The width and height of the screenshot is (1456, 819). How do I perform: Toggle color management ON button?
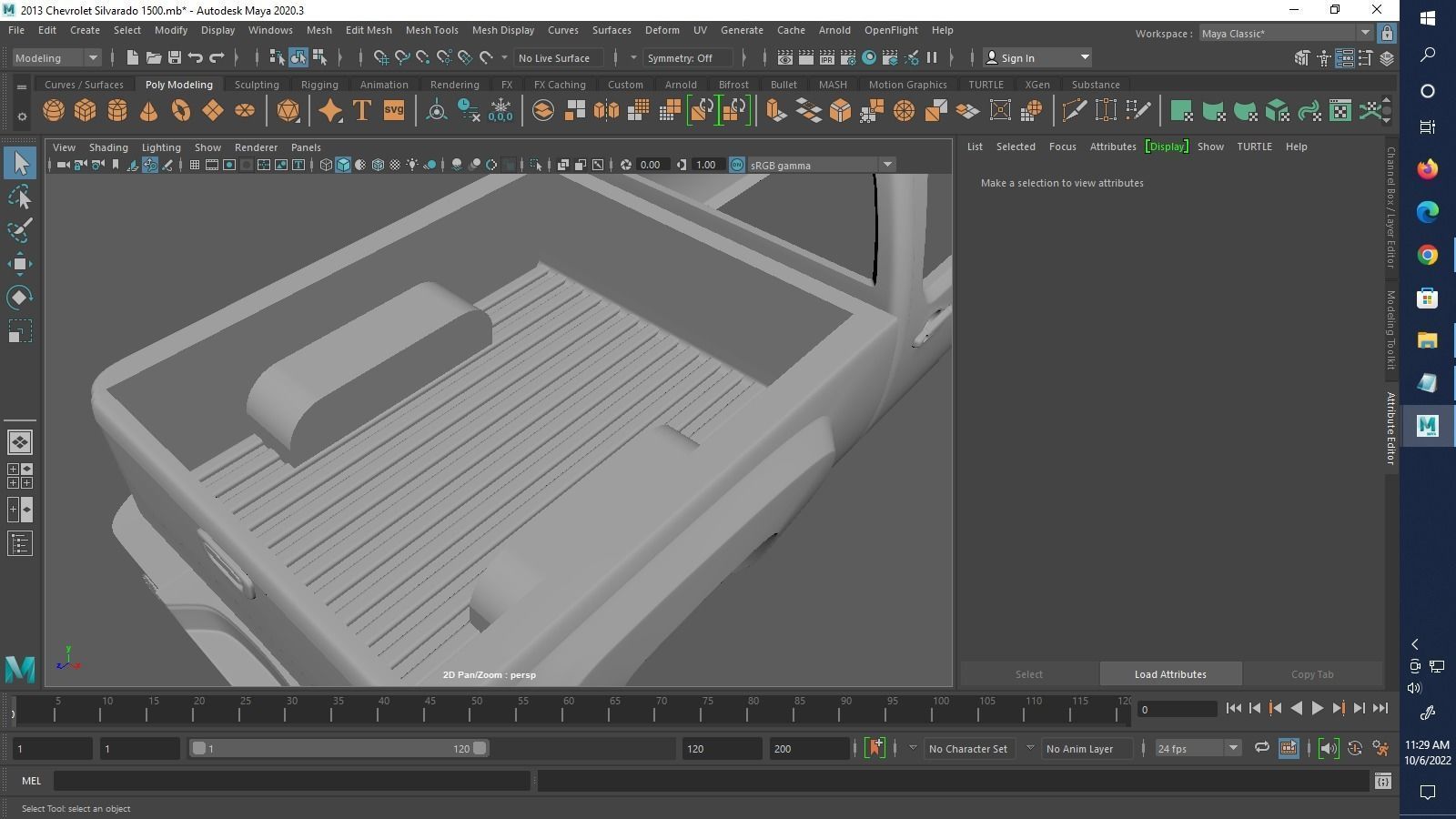click(x=736, y=165)
